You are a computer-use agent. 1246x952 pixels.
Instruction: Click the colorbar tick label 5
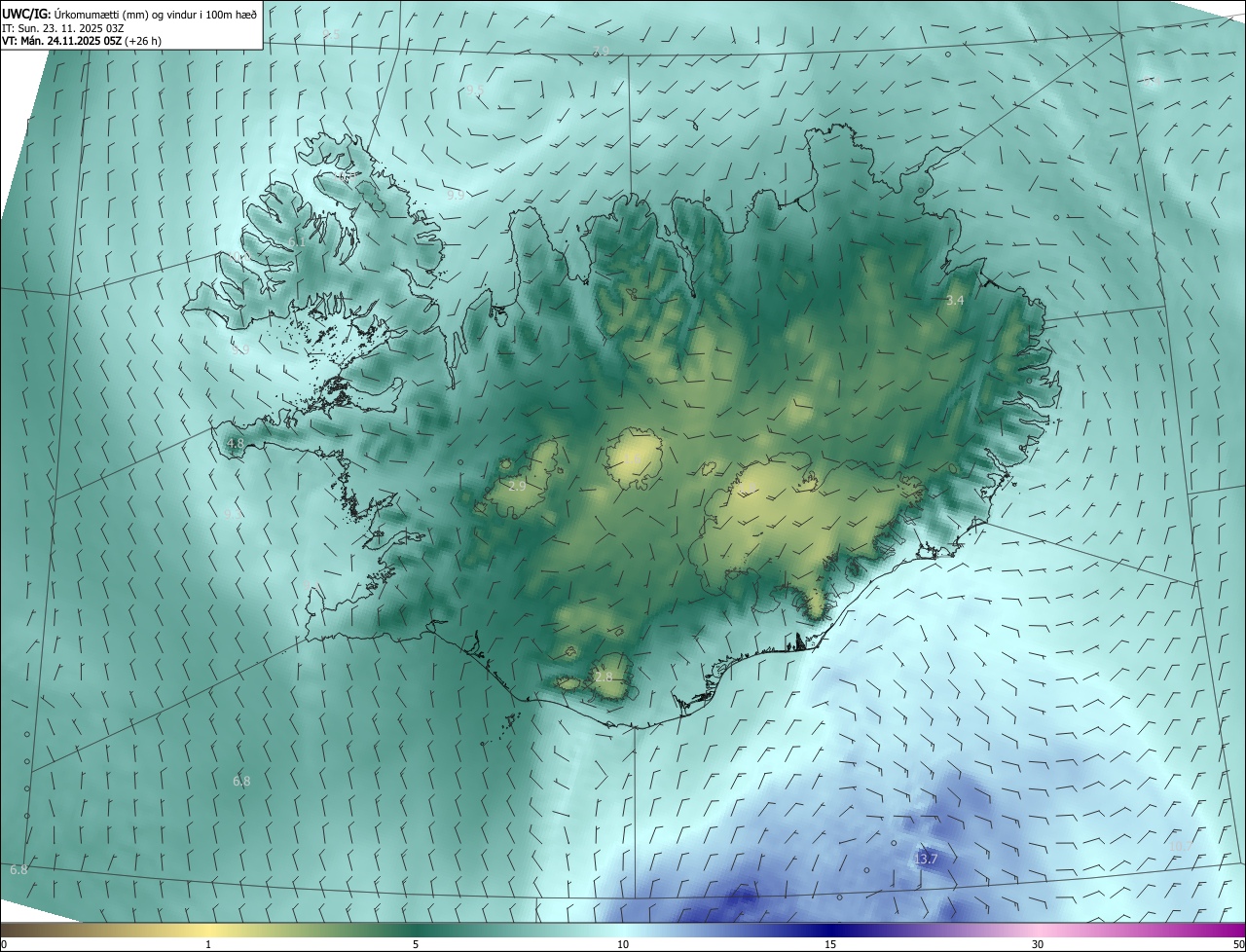click(x=416, y=944)
